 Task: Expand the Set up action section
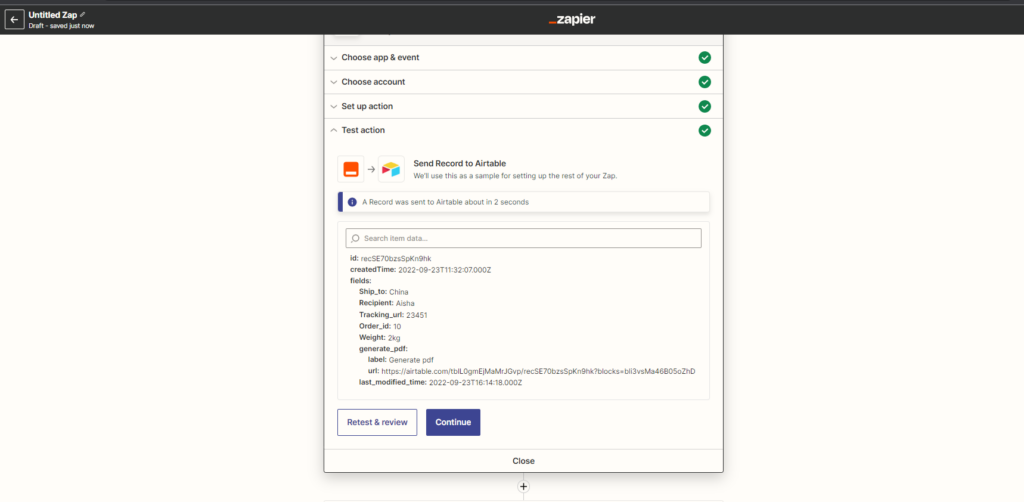[x=523, y=106]
